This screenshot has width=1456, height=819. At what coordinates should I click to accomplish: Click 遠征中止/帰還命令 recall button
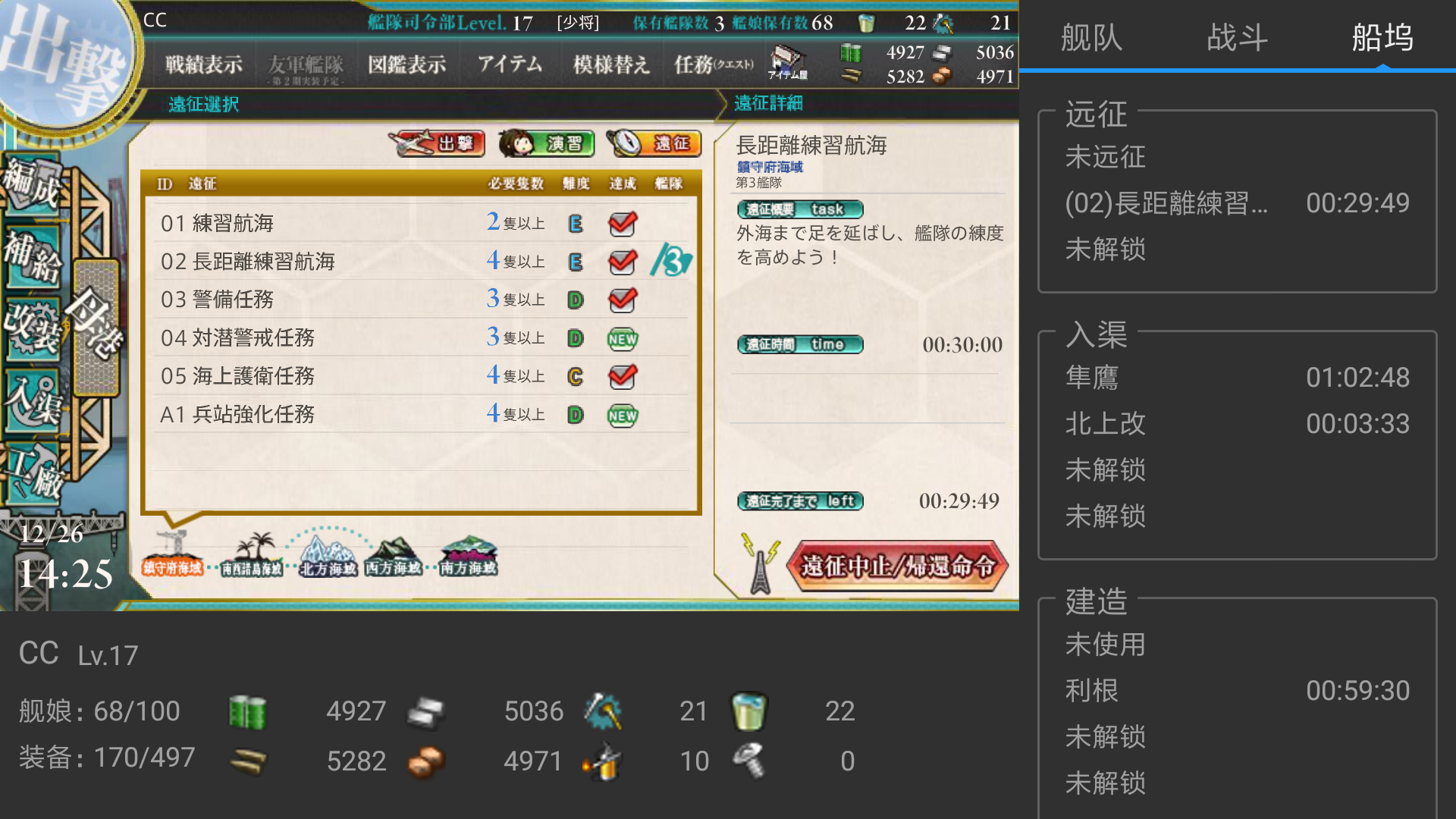pyautogui.click(x=897, y=566)
